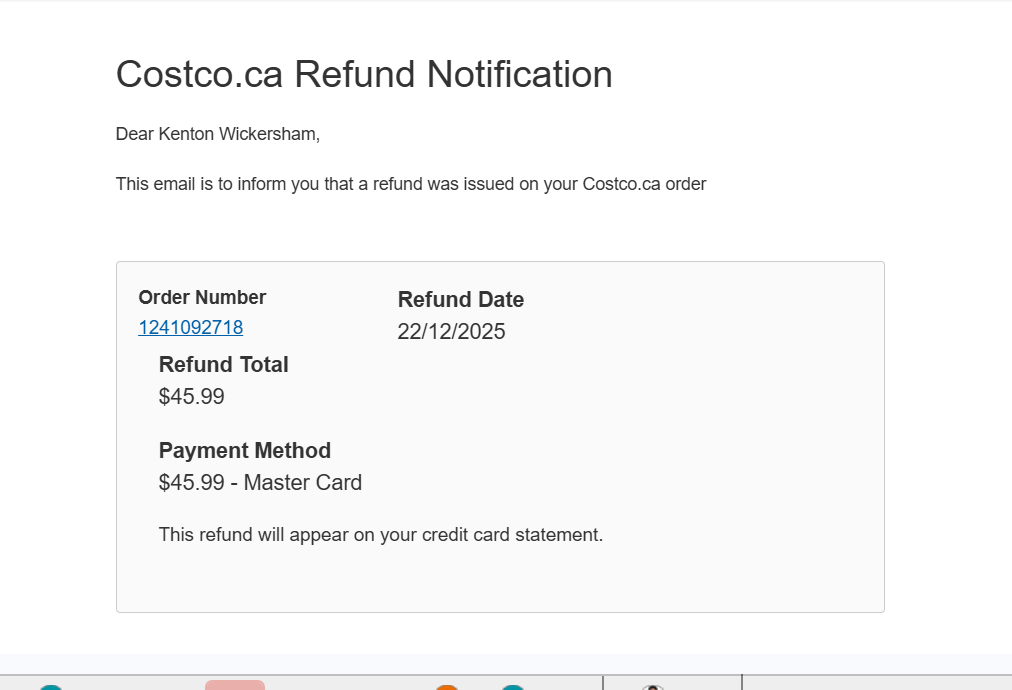Click the Costco.ca Refund Notification heading
This screenshot has height=690, width=1012.
pyautogui.click(x=364, y=75)
